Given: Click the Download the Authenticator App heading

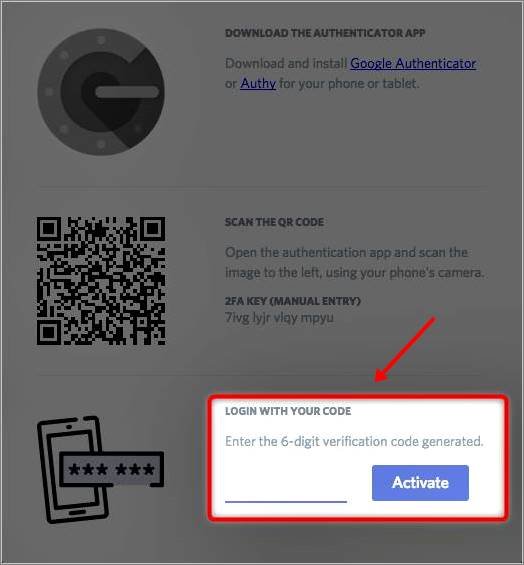Looking at the screenshot, I should click(x=325, y=33).
